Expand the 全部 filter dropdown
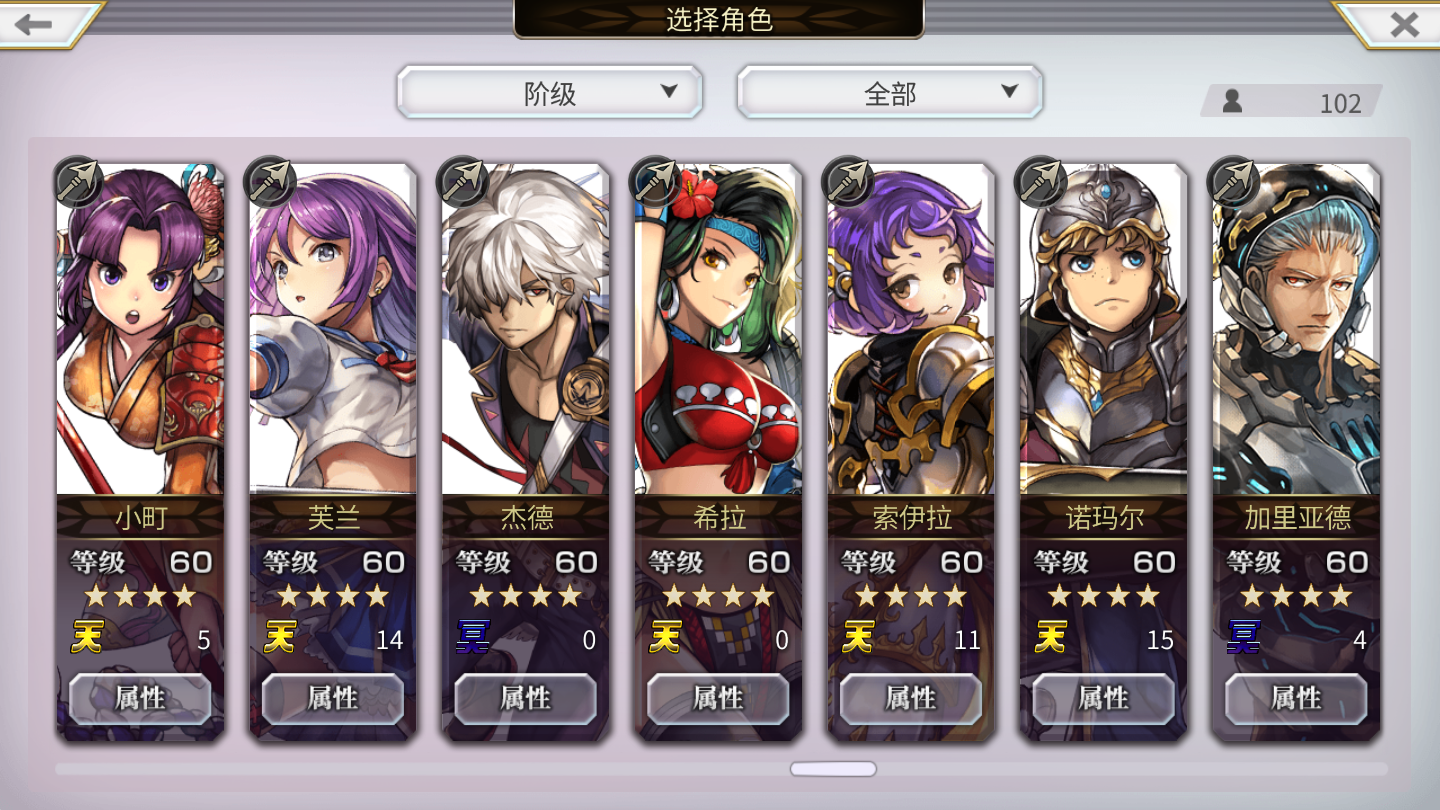Screen dimensions: 1440x810 pos(890,93)
